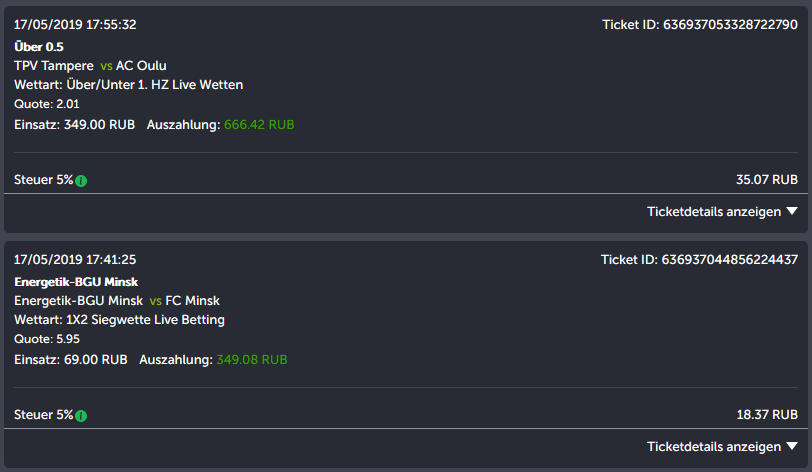Click the TPV Tampere team name
812x472 pixels.
point(54,65)
